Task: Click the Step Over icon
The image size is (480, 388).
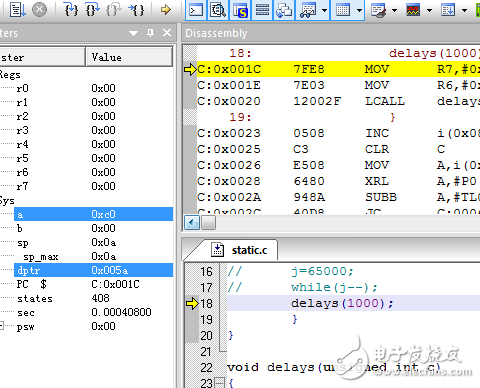Action: (x=93, y=10)
